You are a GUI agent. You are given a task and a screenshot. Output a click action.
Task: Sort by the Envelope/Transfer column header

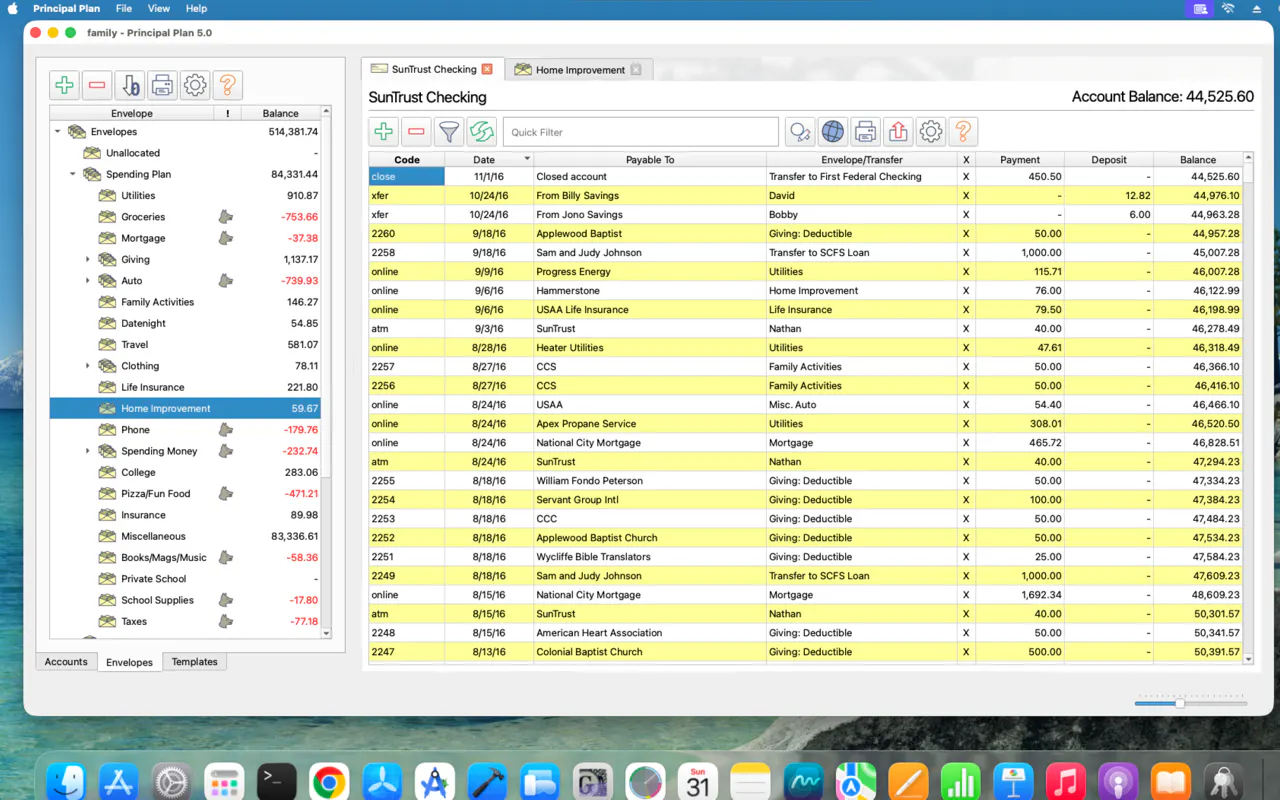862,160
